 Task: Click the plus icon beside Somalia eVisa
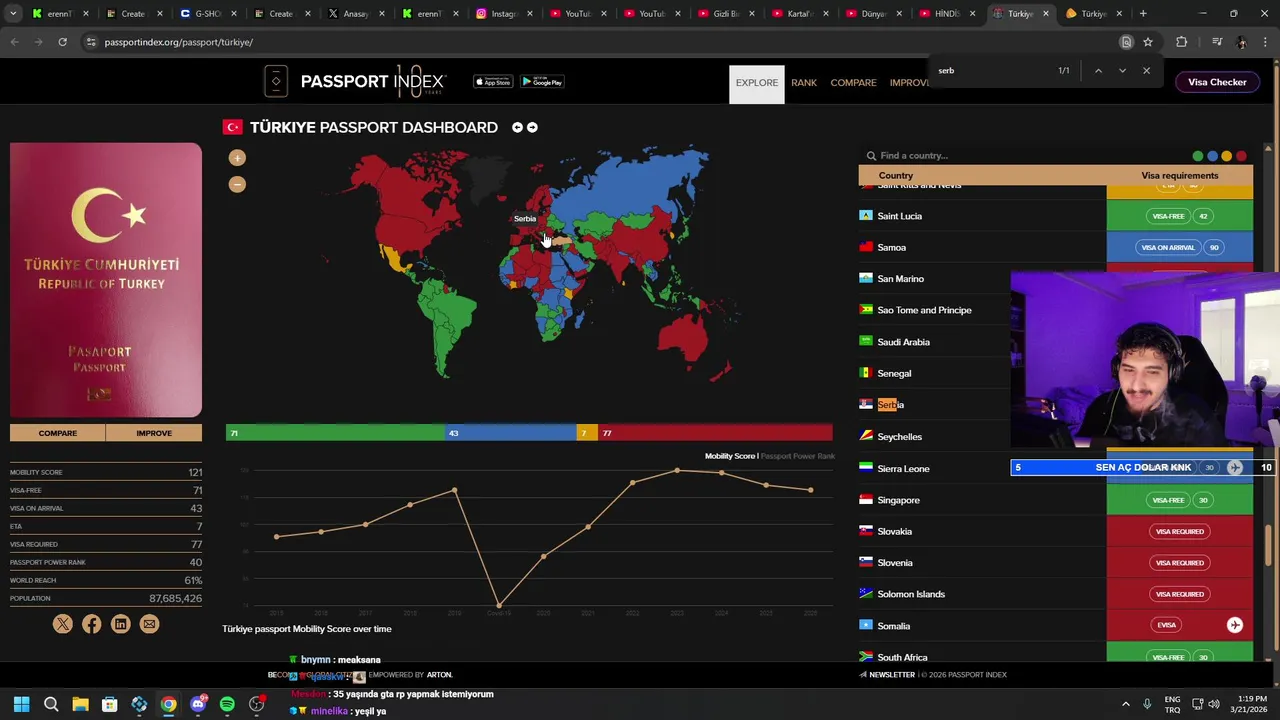coord(1235,625)
